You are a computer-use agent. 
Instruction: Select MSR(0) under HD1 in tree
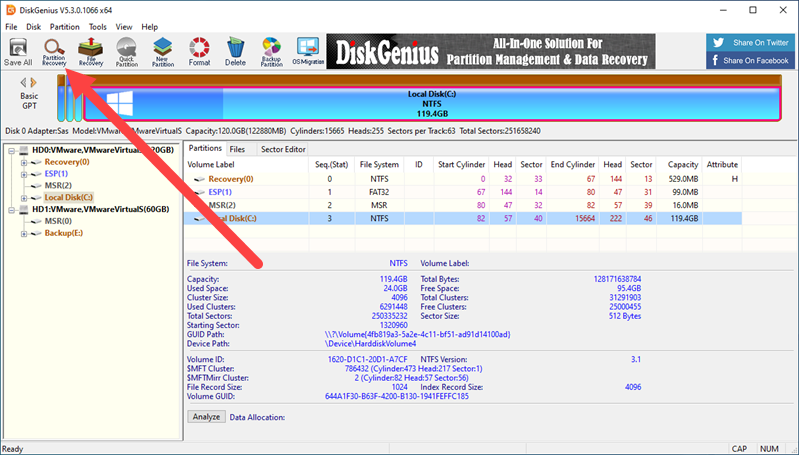click(58, 221)
